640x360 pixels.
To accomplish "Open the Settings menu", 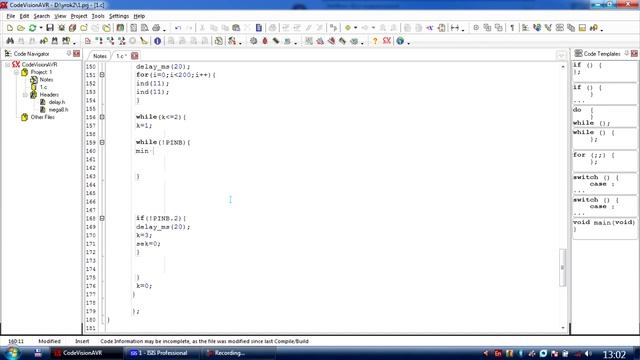I will point(119,16).
